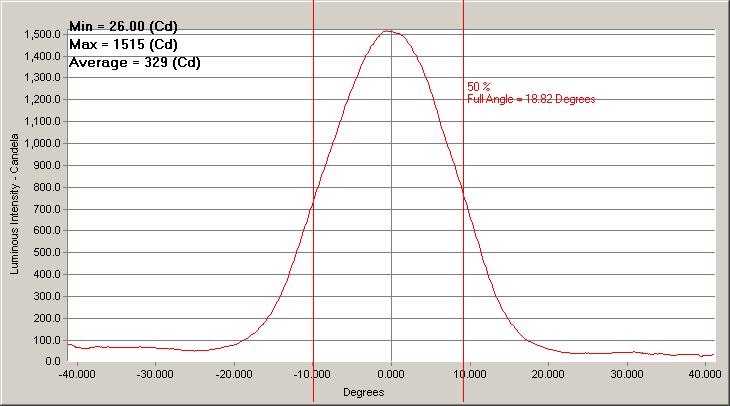Click the 30.000 x-axis tick label
The height and width of the screenshot is (406, 730).
pyautogui.click(x=627, y=374)
